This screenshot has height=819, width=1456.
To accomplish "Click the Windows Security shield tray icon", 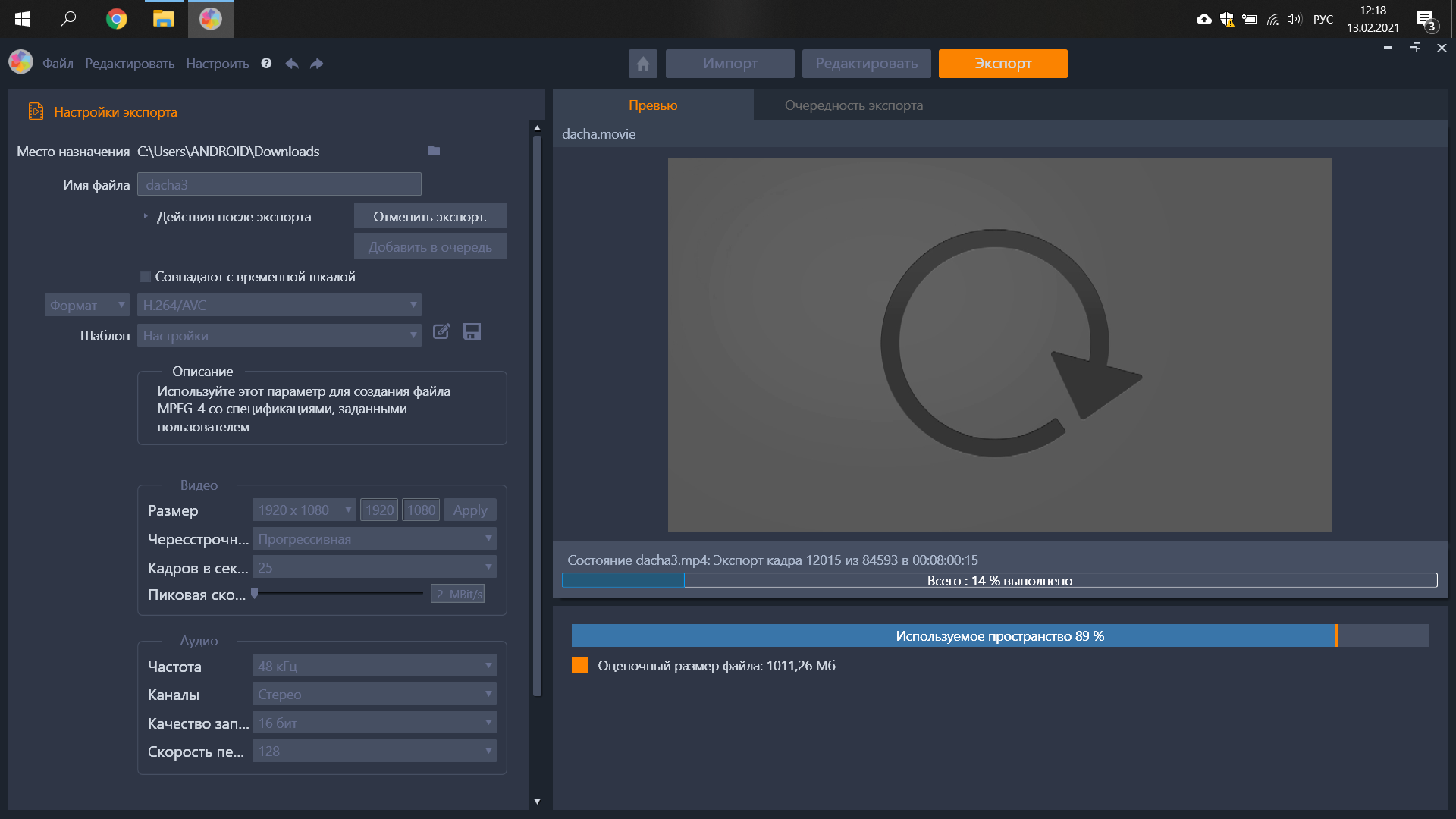I will coord(1227,19).
